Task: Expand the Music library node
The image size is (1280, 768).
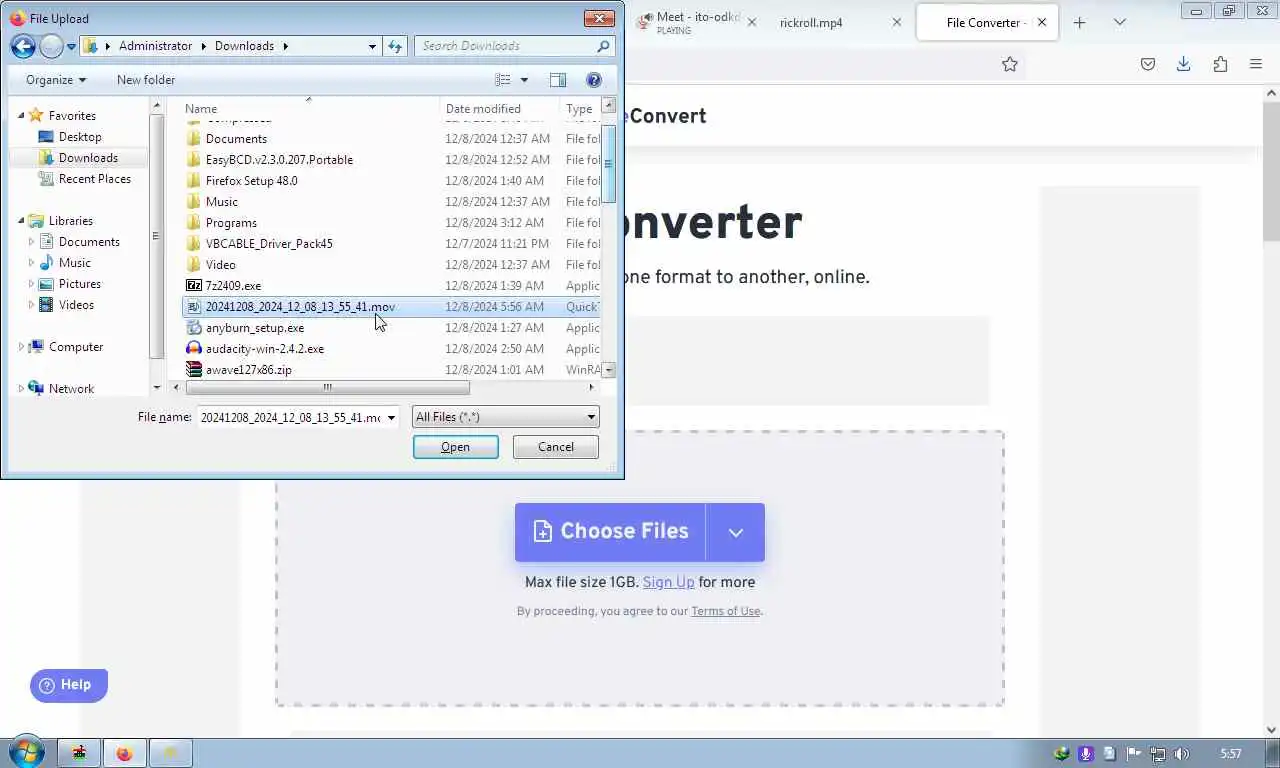Action: pos(31,263)
